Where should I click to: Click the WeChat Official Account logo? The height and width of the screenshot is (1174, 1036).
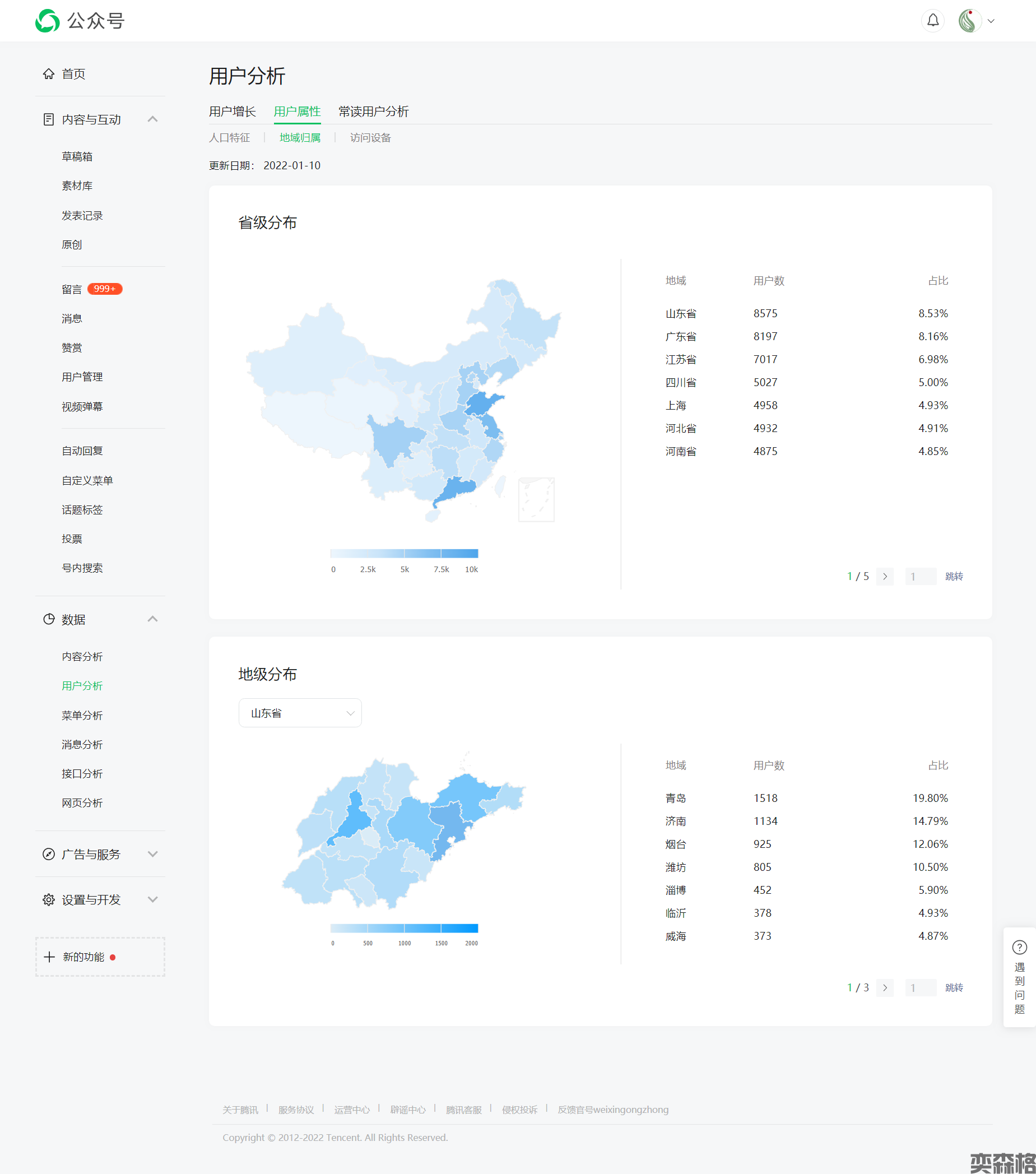click(x=48, y=21)
